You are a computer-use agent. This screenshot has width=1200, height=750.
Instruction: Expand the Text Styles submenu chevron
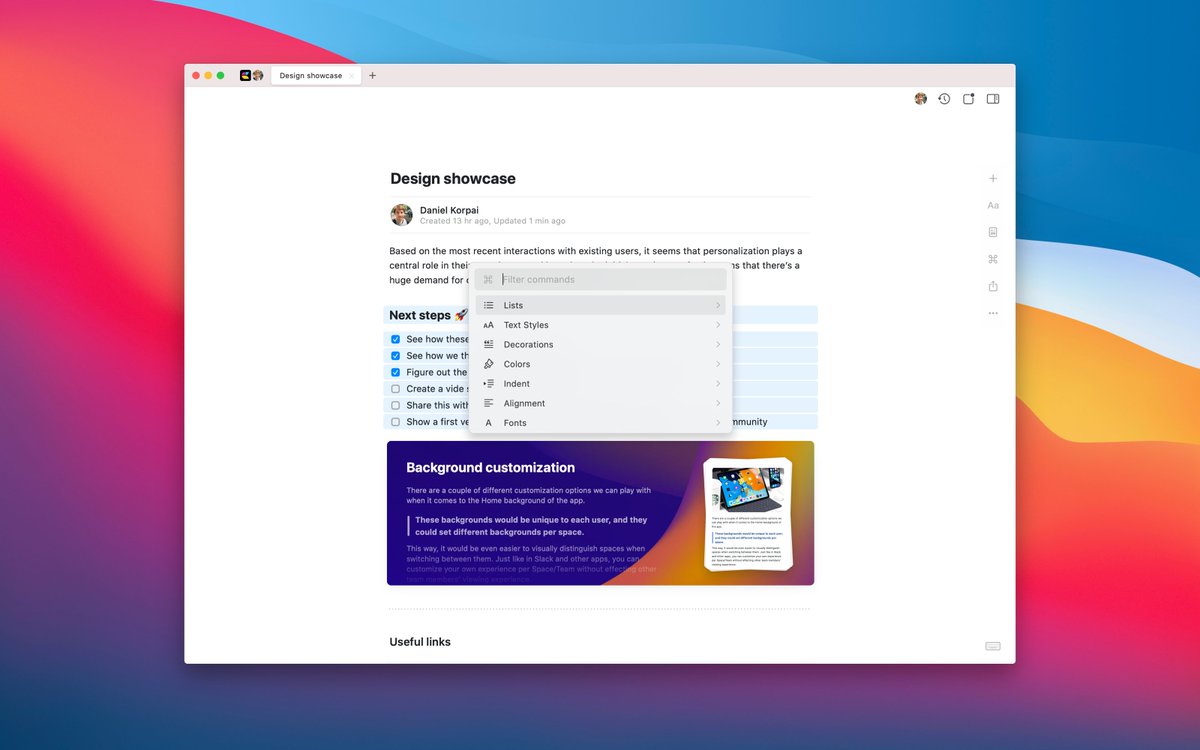[x=718, y=325]
